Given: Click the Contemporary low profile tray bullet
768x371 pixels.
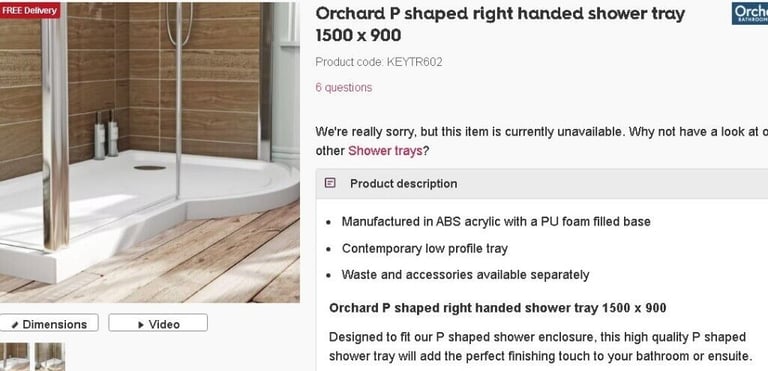Looking at the screenshot, I should 425,248.
